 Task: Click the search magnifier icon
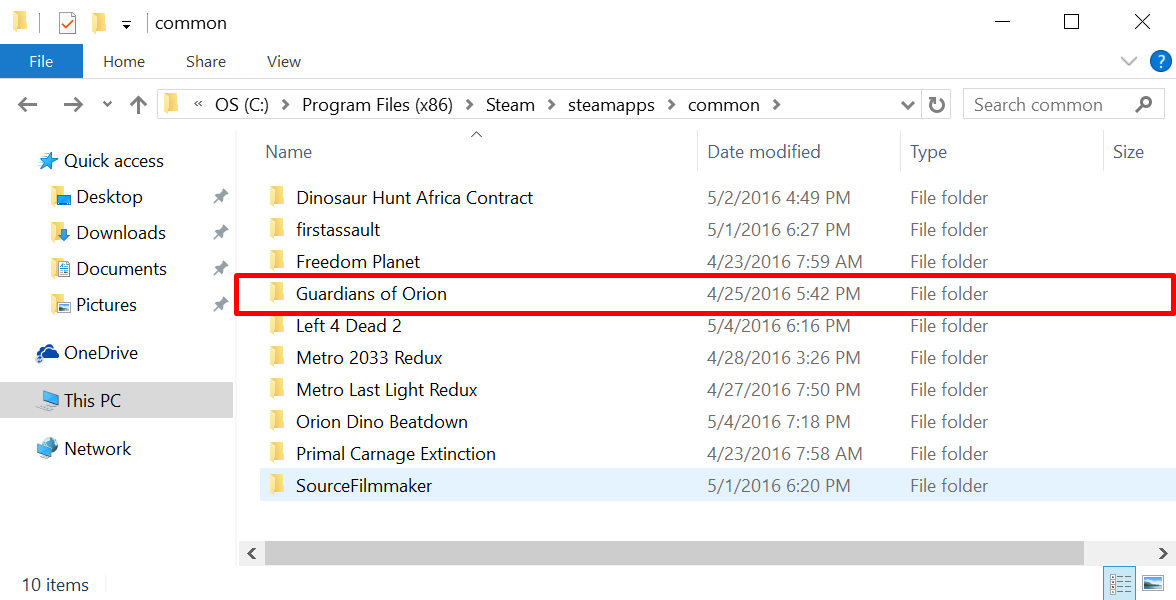point(1144,105)
